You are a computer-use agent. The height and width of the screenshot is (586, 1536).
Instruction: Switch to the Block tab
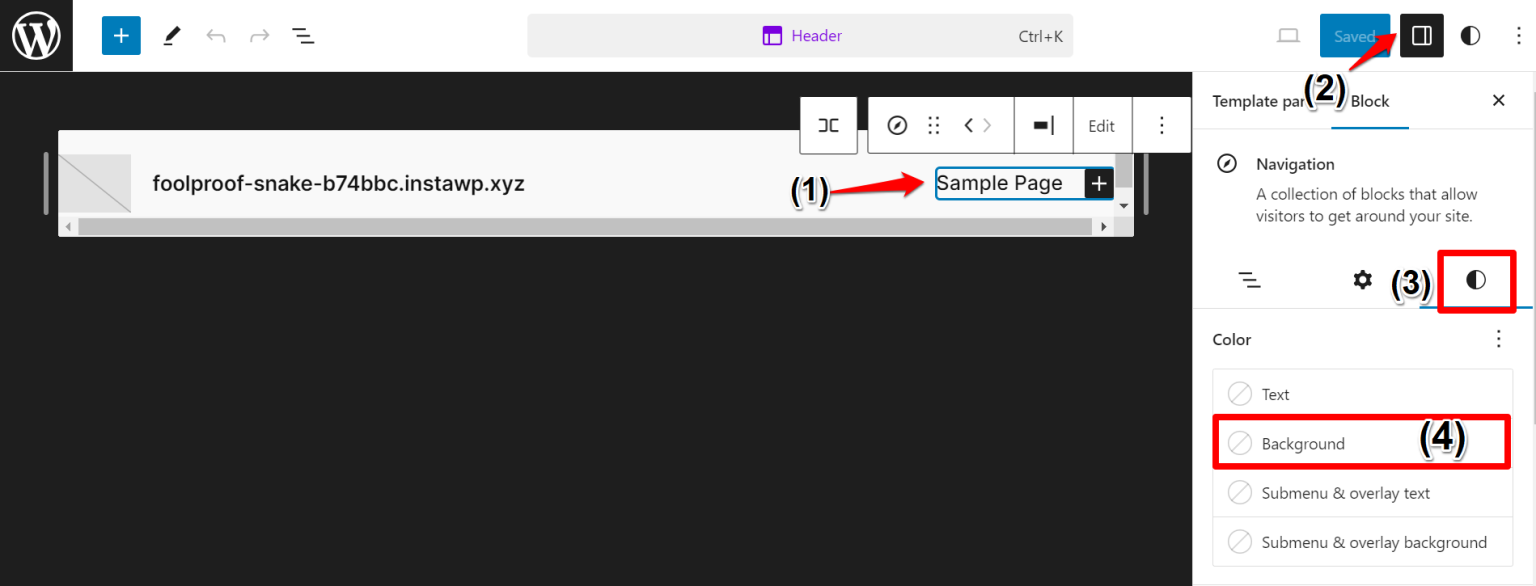(x=1369, y=101)
